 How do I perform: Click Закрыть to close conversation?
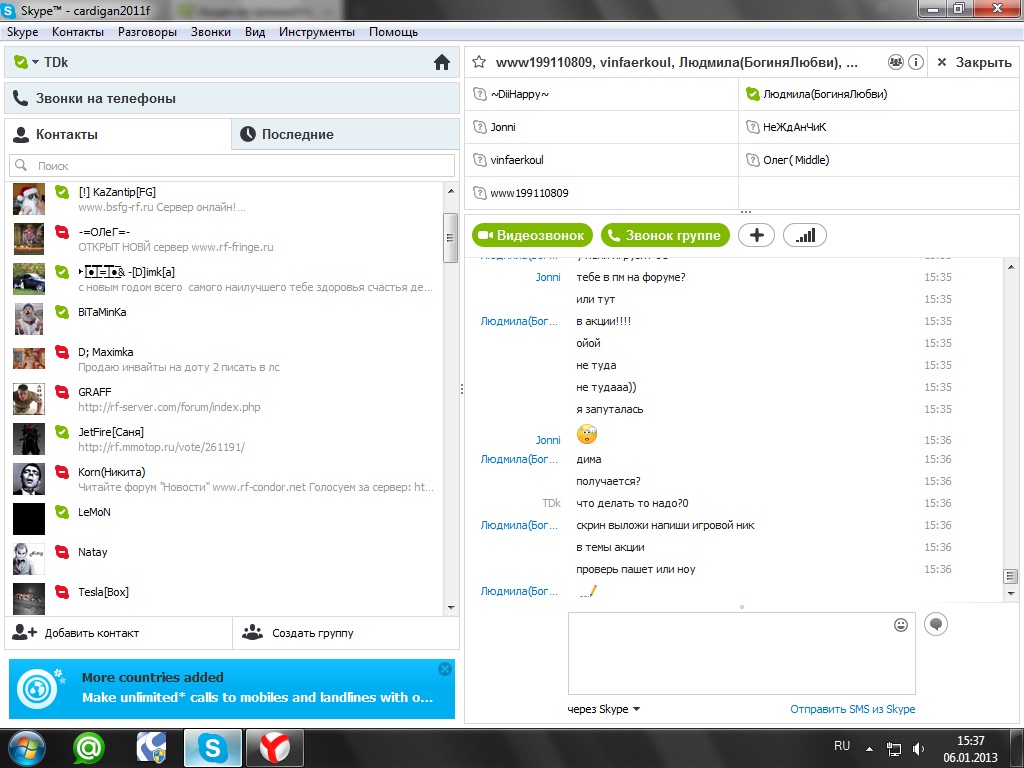coord(974,62)
